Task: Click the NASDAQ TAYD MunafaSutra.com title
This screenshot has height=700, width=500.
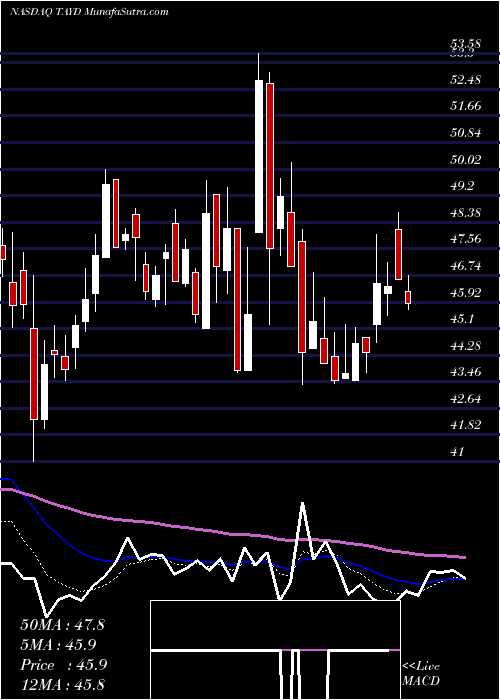Action: [89, 12]
